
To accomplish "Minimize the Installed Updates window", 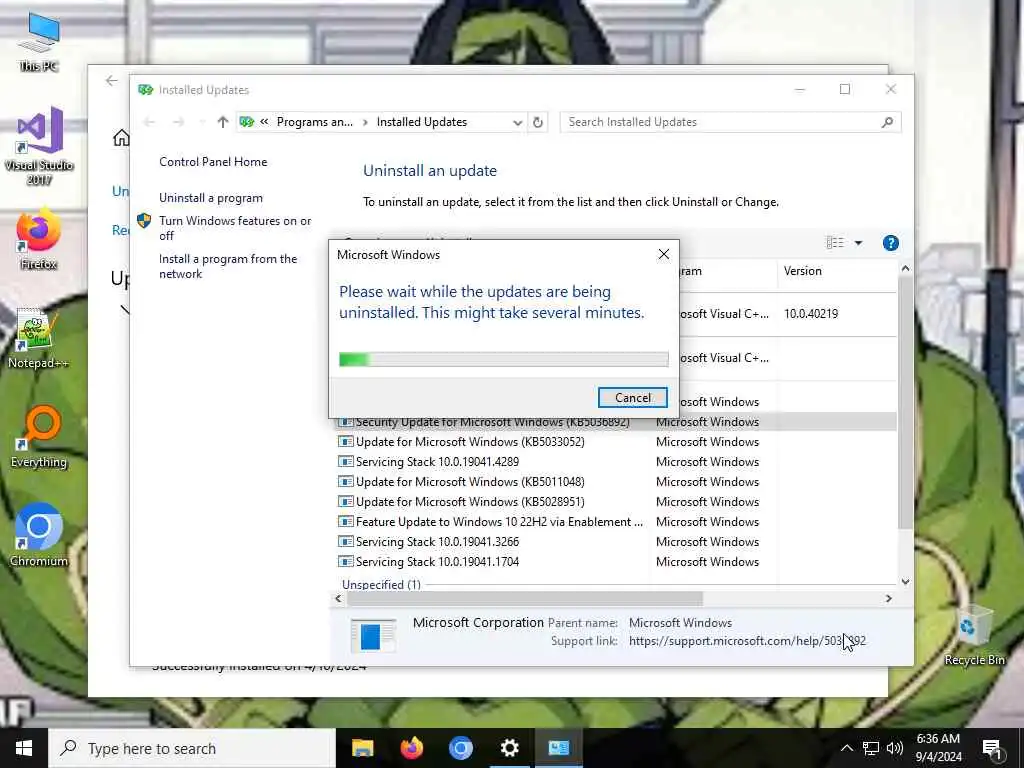I will point(799,89).
